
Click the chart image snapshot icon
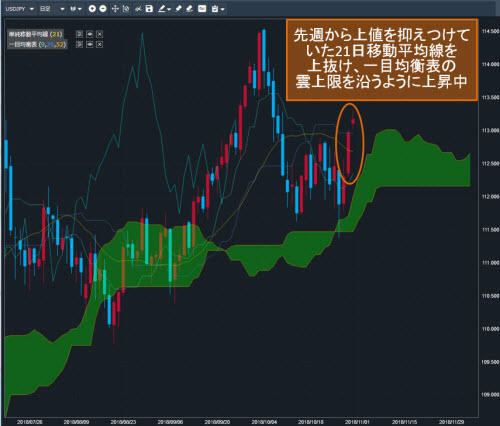click(x=202, y=9)
